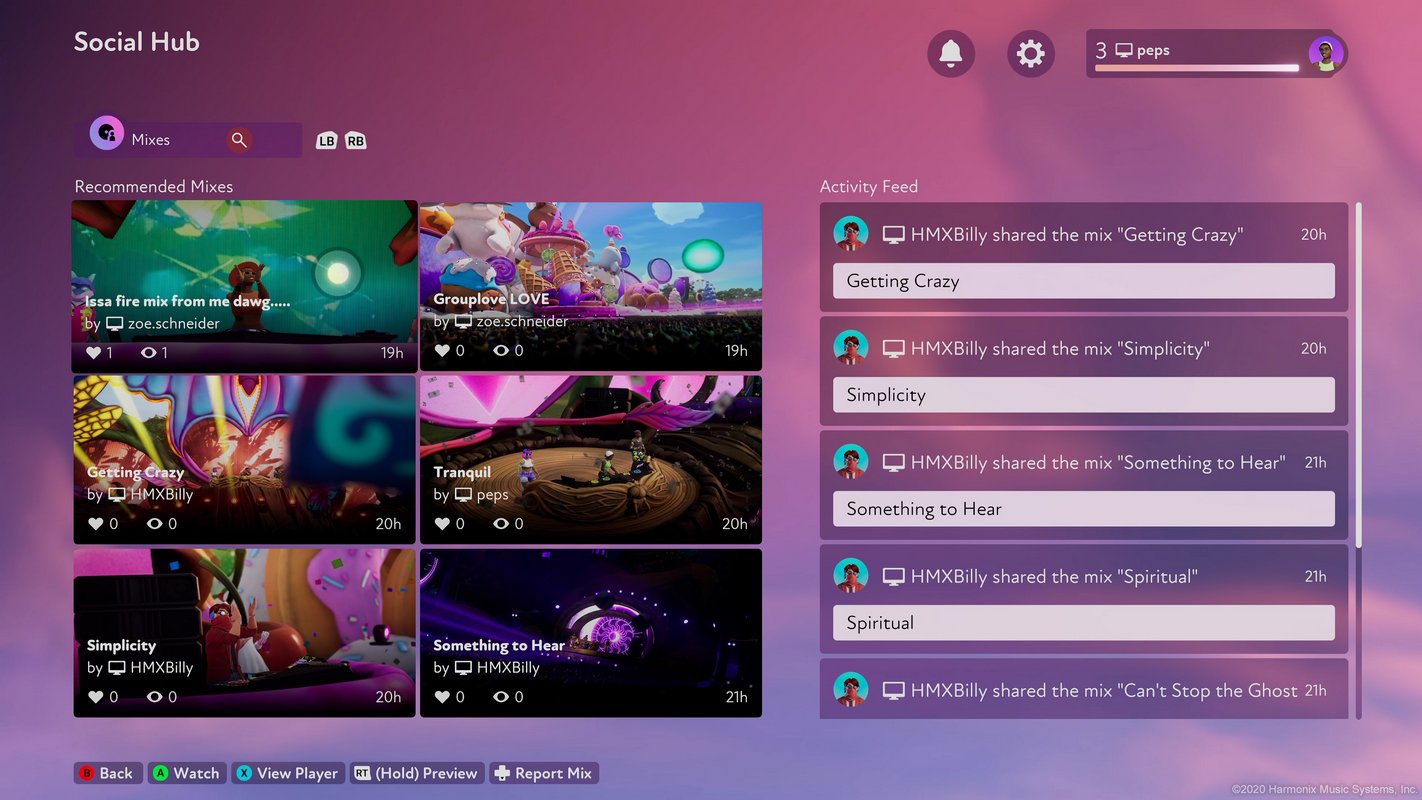Click the heart on the Tranquil mix
Viewport: 1422px width, 800px height.
[441, 524]
